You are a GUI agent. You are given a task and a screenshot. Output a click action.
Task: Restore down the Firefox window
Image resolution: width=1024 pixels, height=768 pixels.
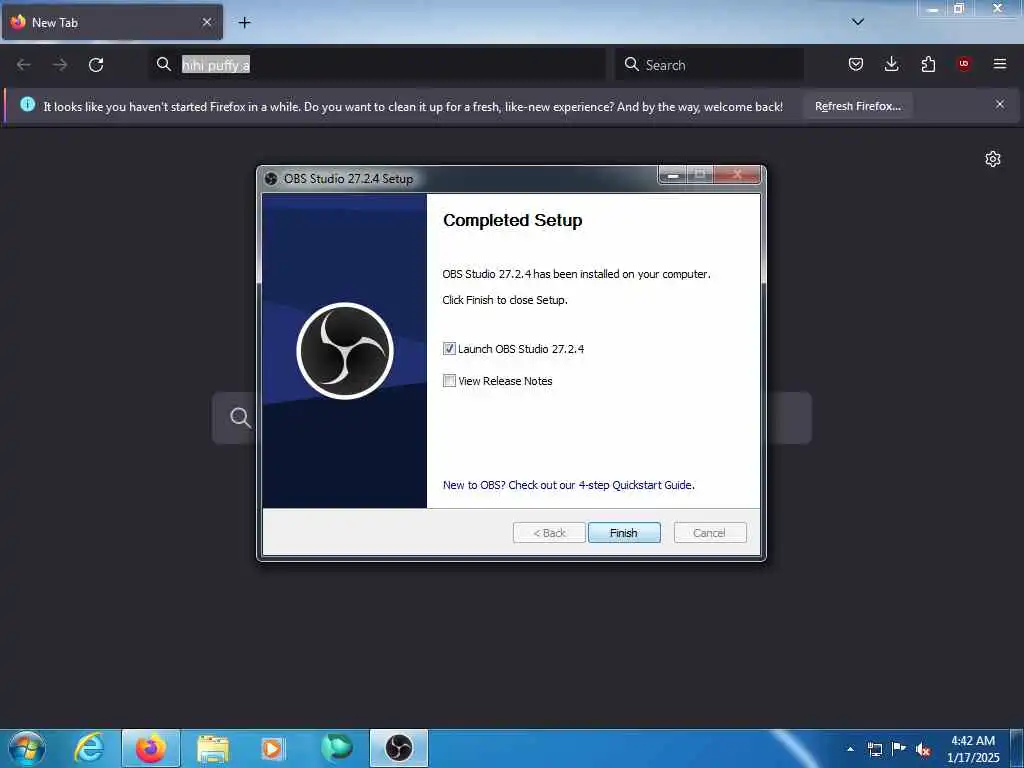[959, 8]
